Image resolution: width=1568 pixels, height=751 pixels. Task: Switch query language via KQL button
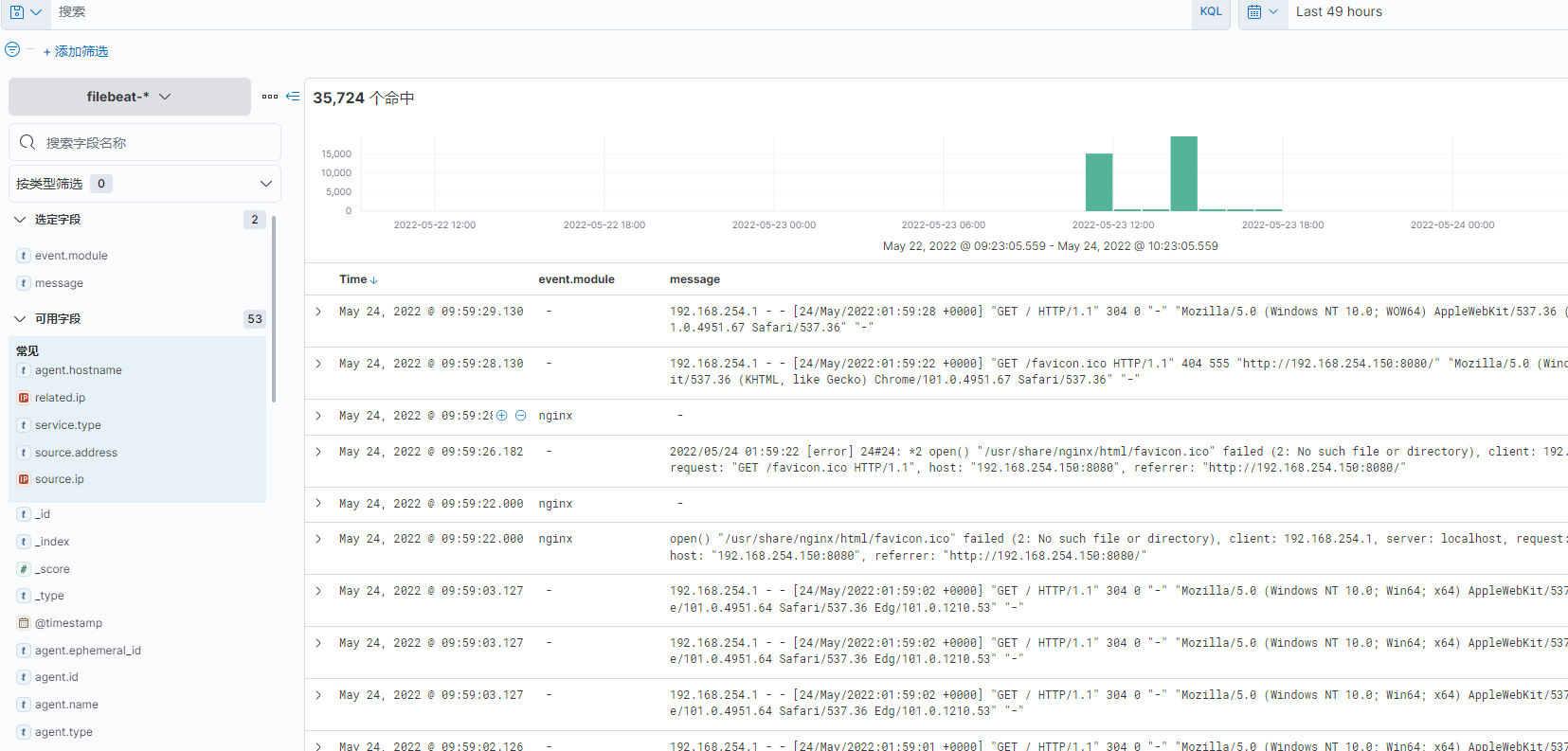[1211, 12]
